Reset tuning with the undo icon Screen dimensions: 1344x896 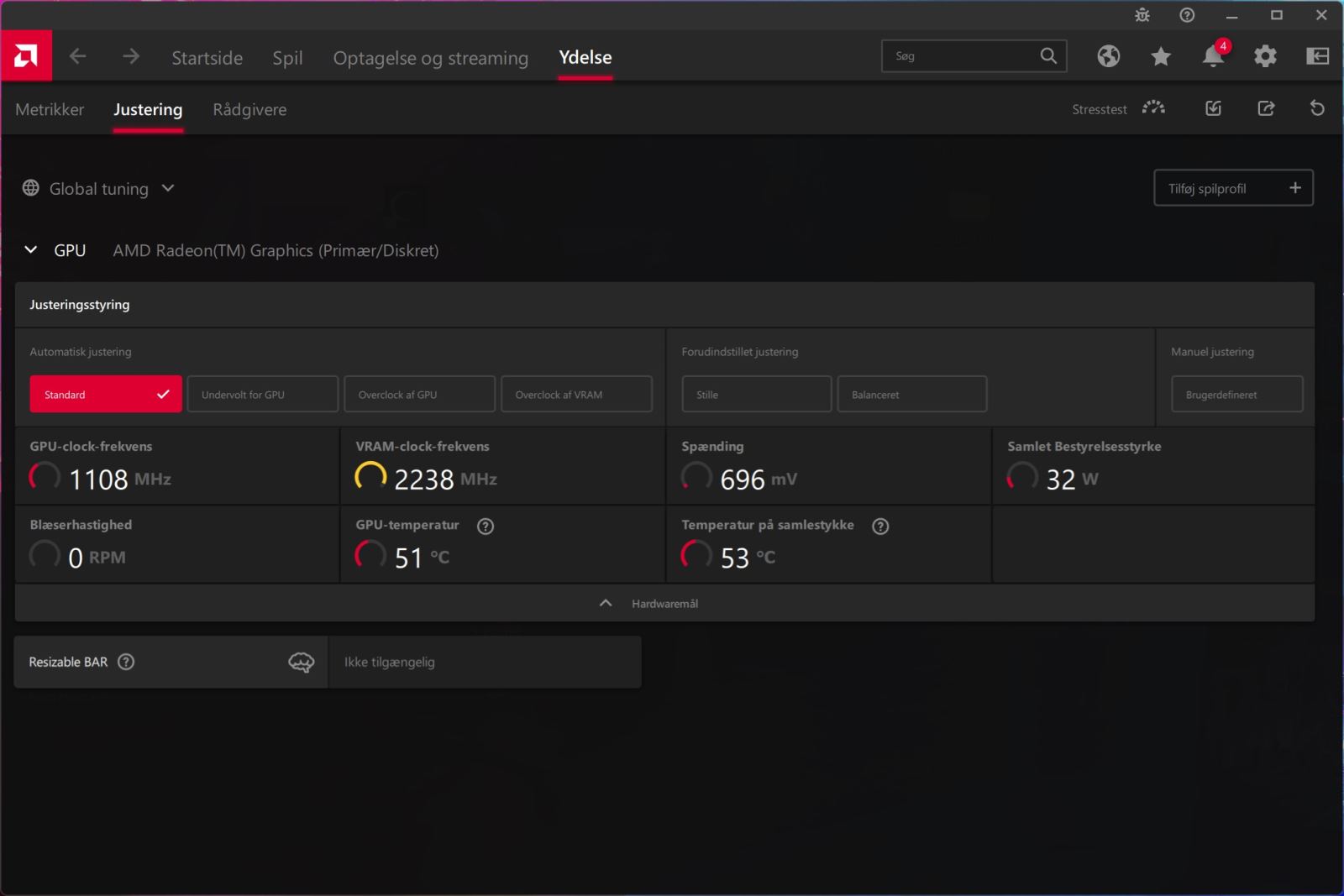(1317, 108)
